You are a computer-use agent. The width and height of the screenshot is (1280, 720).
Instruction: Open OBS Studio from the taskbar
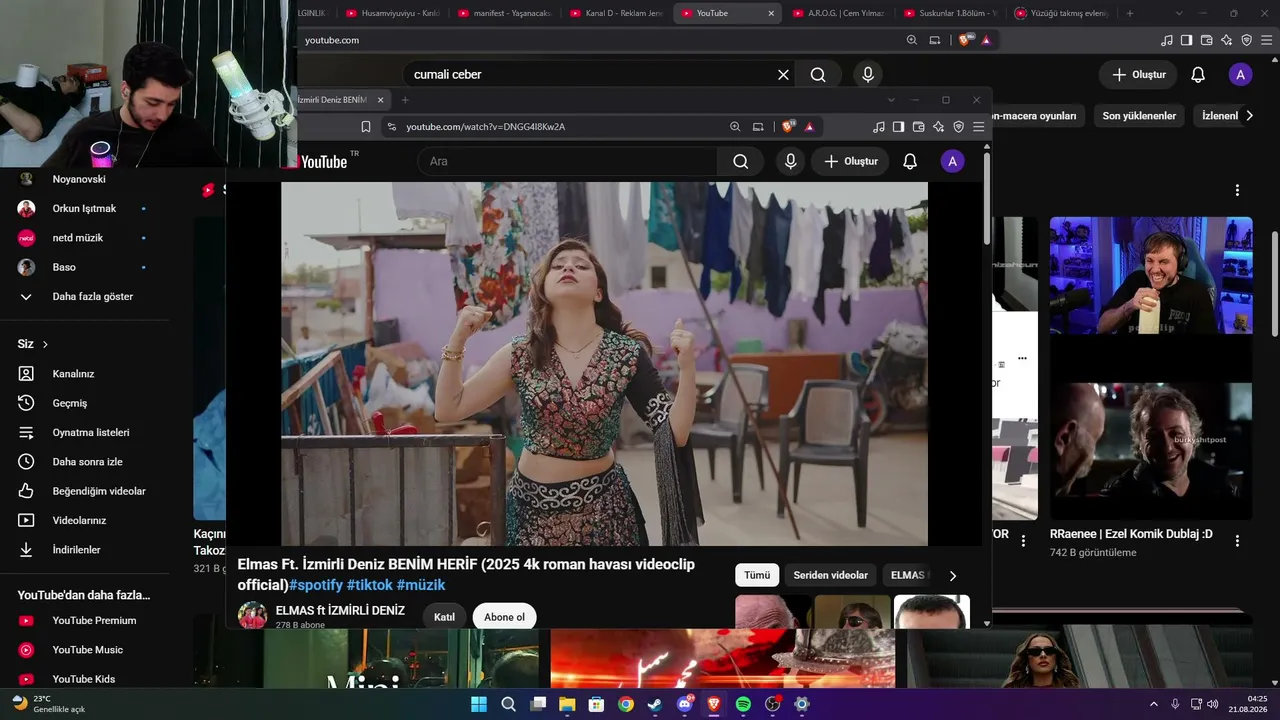tap(772, 704)
